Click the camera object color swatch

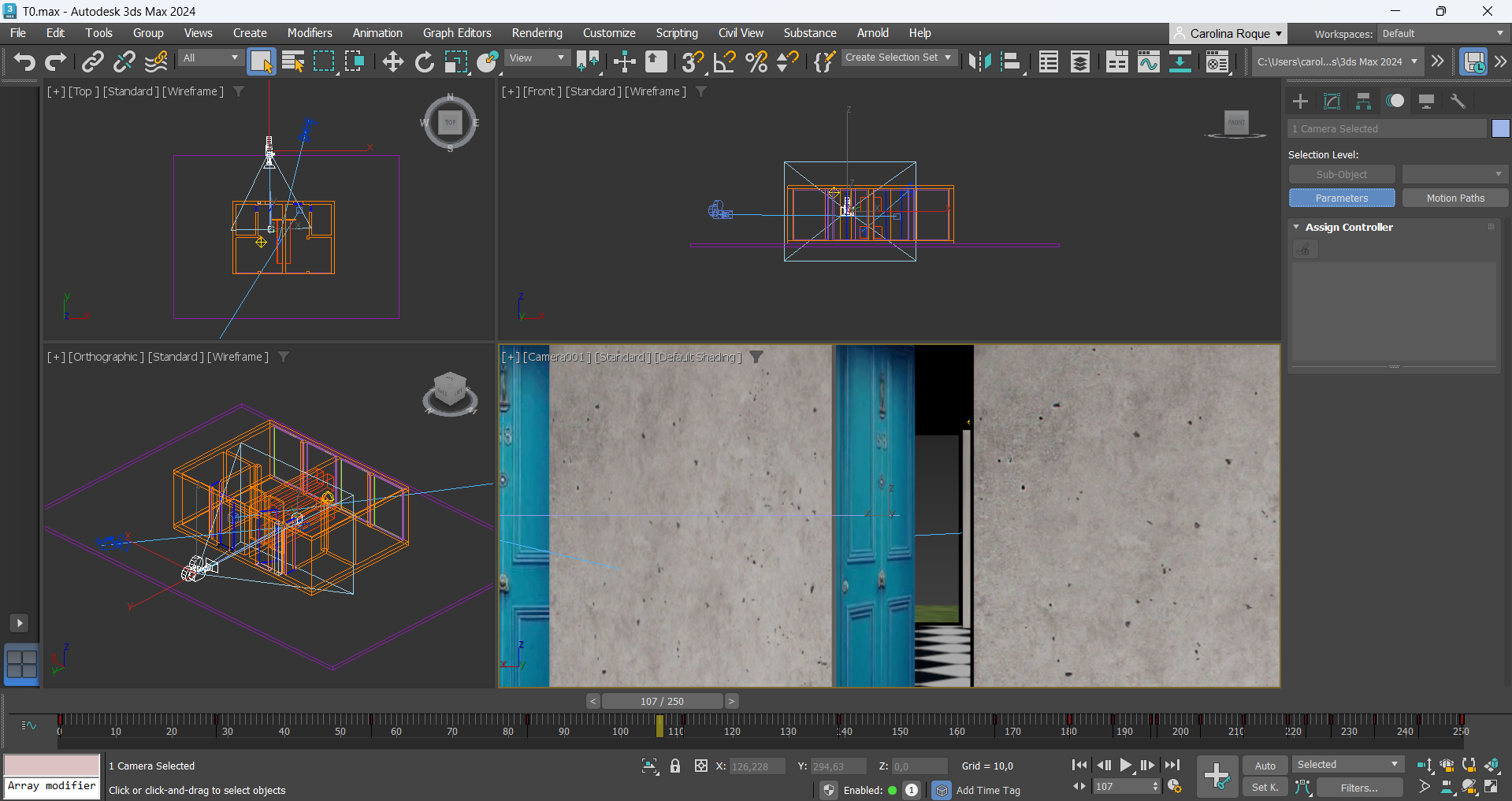point(1500,128)
